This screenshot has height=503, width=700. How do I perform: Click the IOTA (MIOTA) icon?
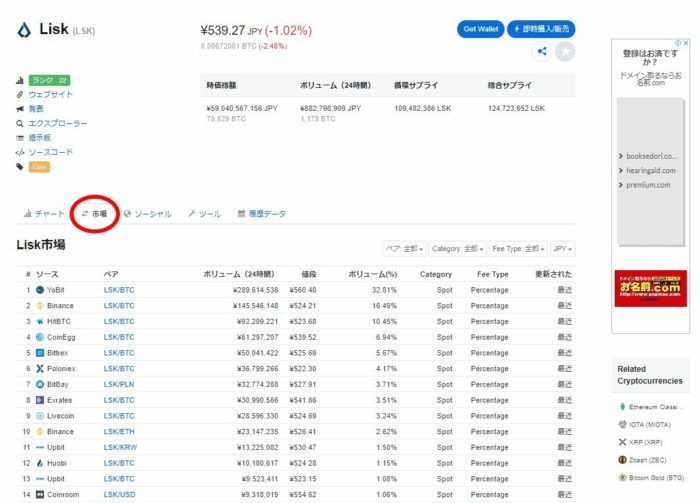click(x=622, y=424)
